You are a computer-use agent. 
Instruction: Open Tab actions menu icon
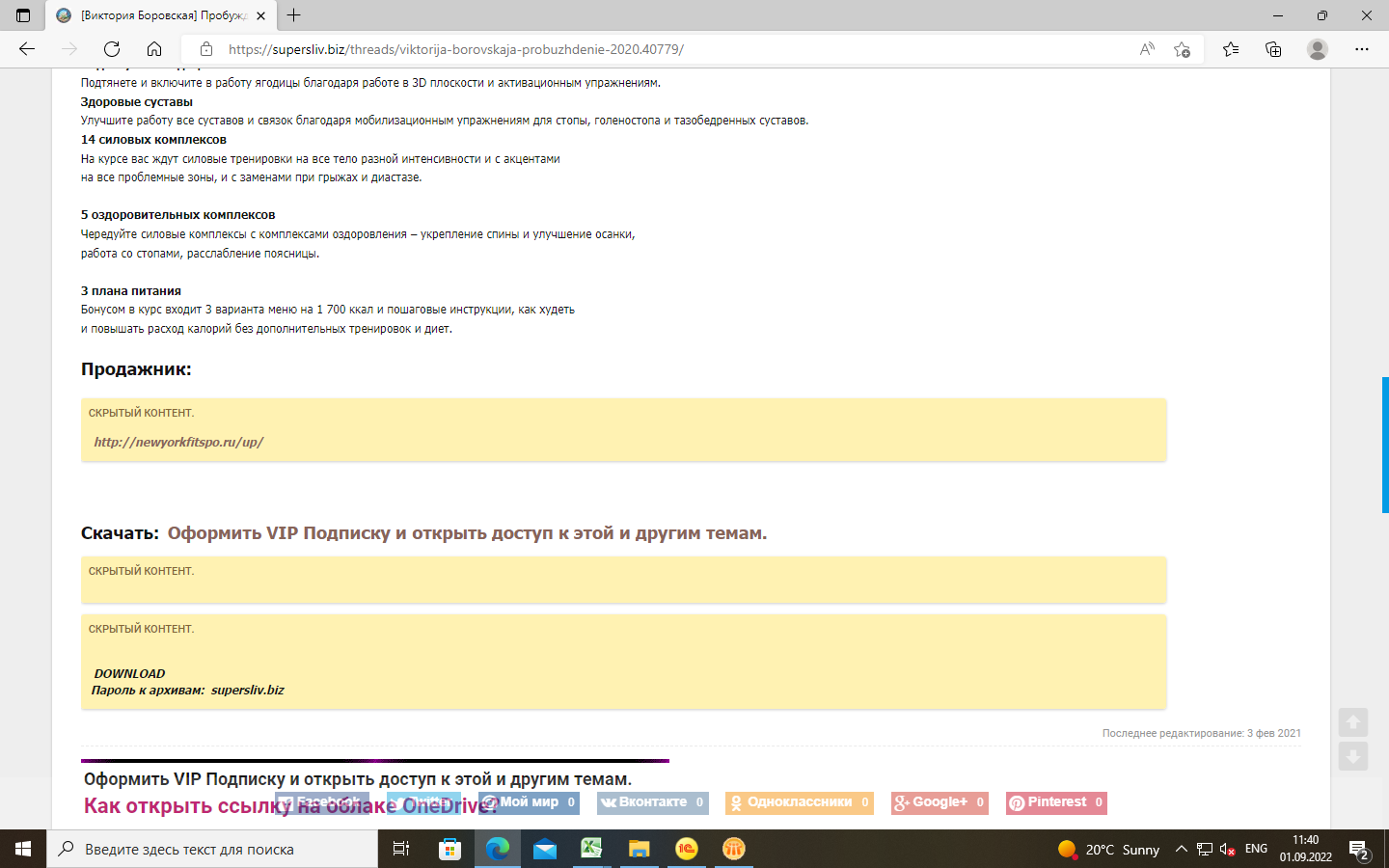click(x=23, y=15)
